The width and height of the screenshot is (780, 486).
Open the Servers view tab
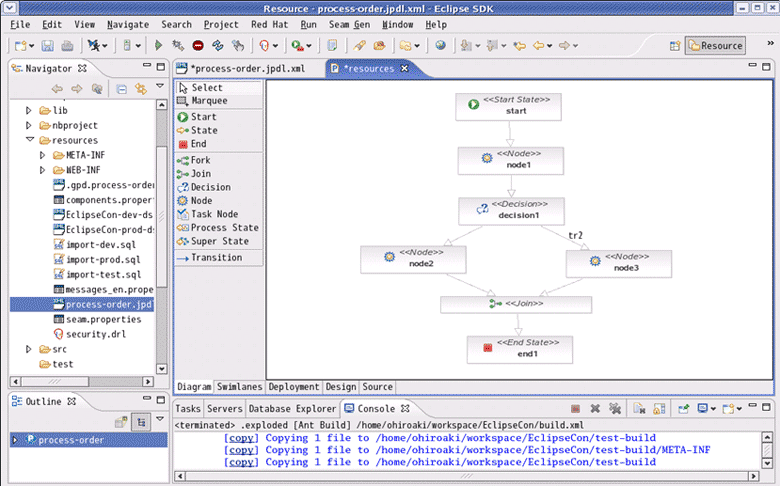click(224, 409)
